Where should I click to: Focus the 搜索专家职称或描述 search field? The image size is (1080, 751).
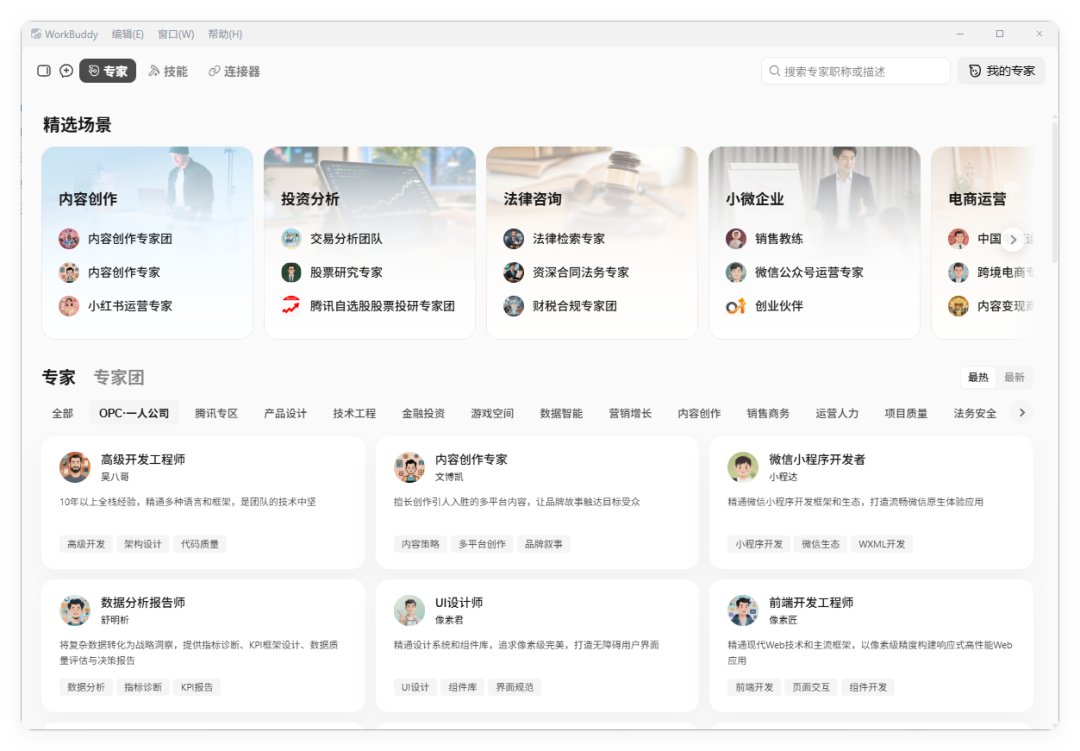click(855, 71)
